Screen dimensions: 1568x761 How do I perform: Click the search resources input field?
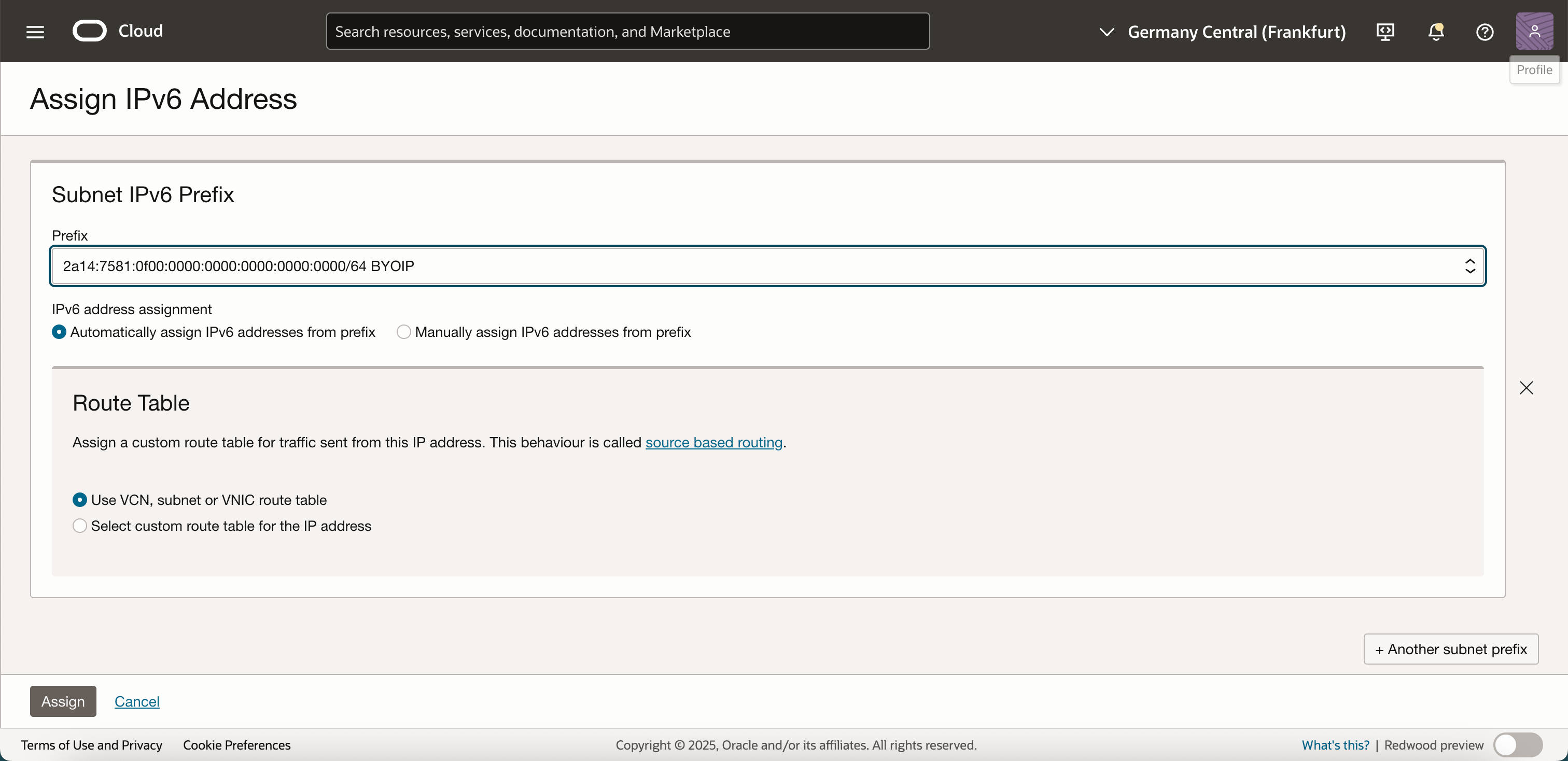(x=627, y=32)
